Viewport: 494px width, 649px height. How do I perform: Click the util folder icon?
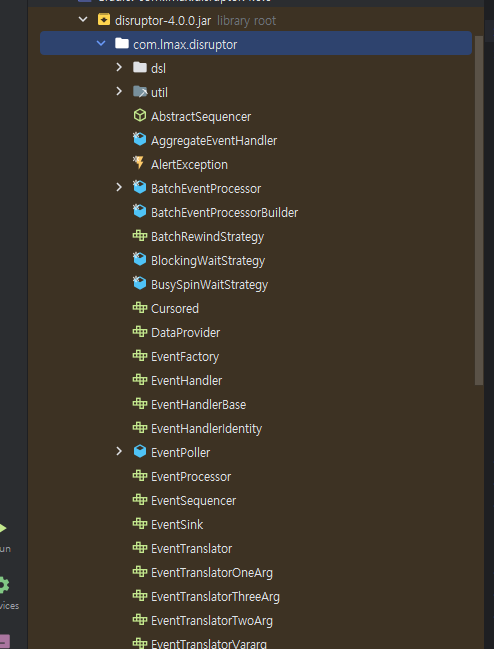tap(140, 91)
